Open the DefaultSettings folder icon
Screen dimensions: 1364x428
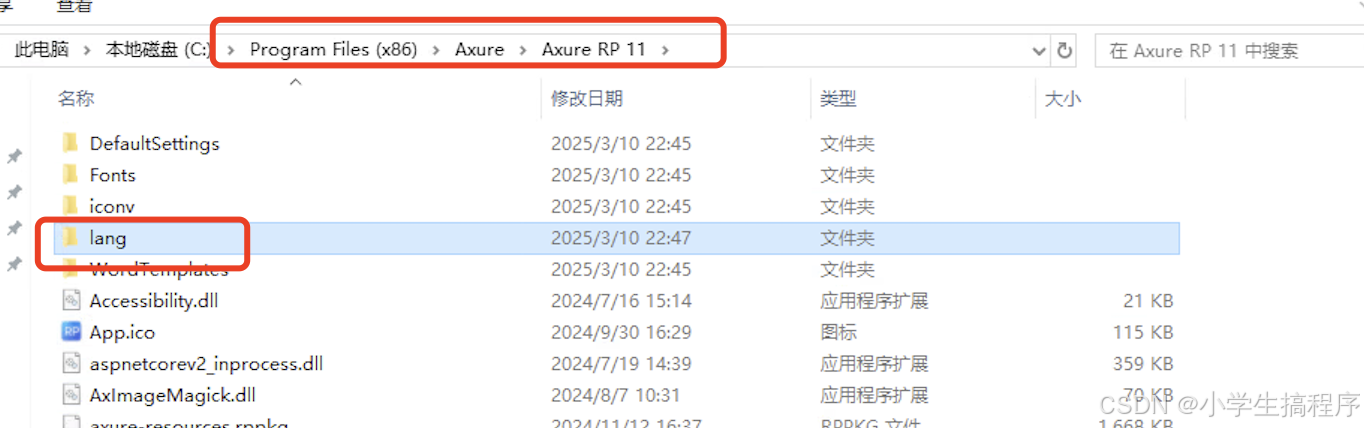[70, 143]
